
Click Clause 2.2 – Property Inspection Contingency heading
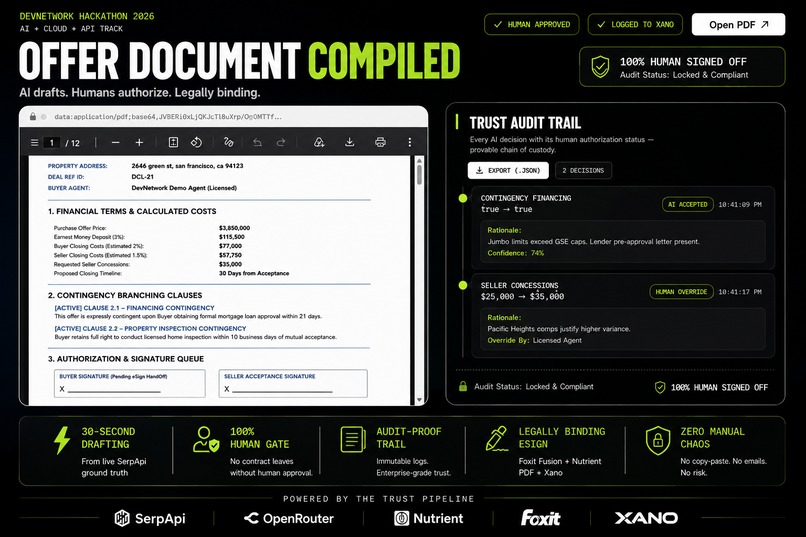pyautogui.click(x=150, y=328)
